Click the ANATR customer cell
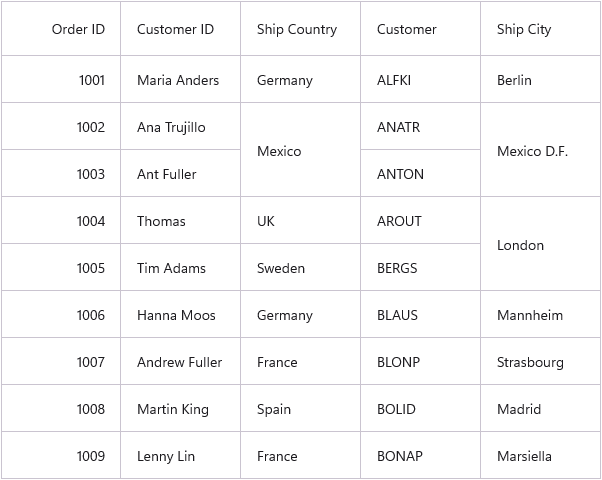 (x=420, y=126)
